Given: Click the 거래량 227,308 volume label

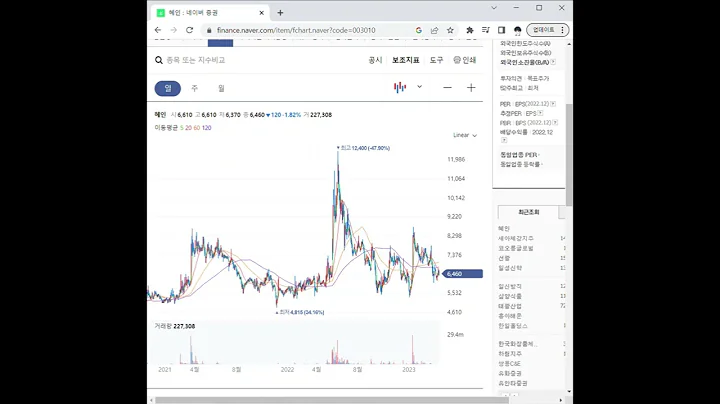Looking at the screenshot, I should (x=174, y=326).
